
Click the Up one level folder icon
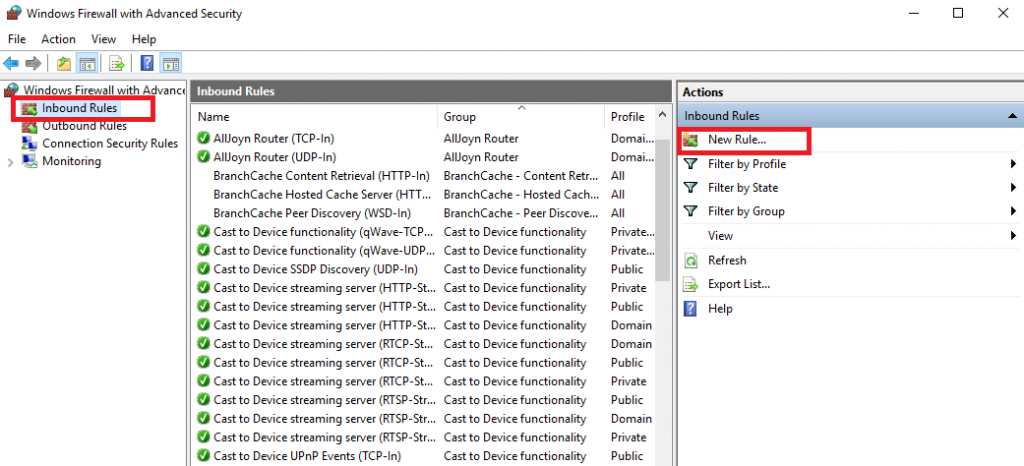click(63, 63)
